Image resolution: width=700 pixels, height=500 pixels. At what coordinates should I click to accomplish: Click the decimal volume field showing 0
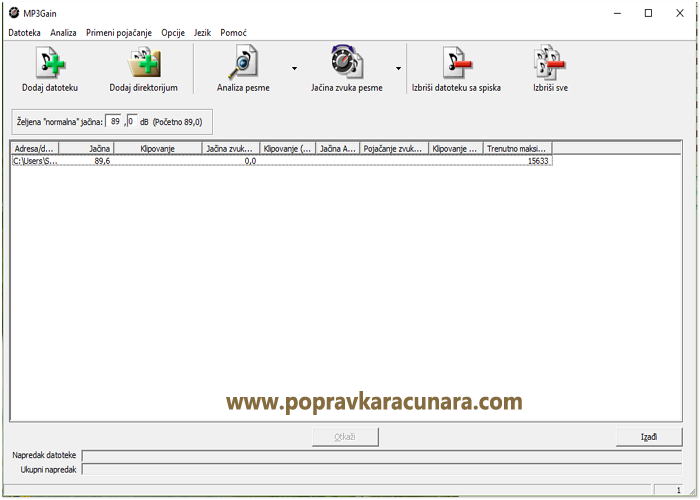click(x=132, y=121)
